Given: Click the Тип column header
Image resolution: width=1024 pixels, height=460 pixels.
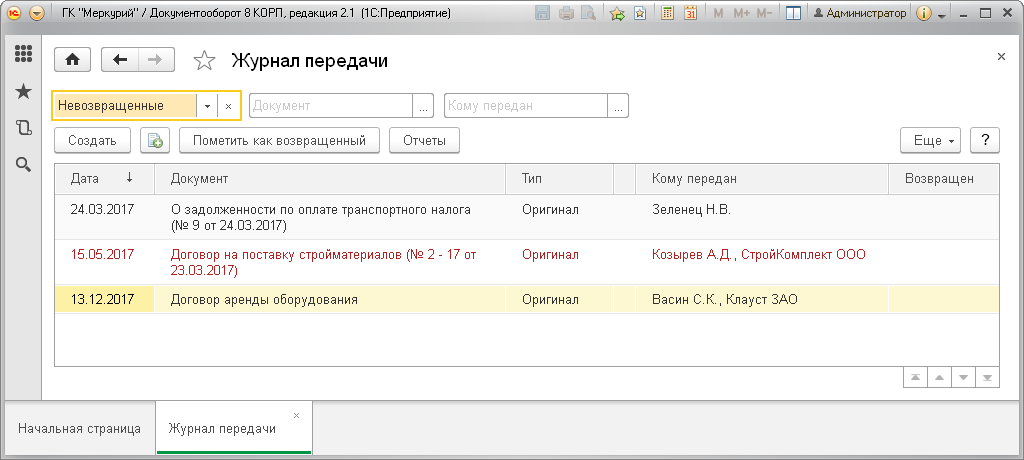Looking at the screenshot, I should [560, 179].
